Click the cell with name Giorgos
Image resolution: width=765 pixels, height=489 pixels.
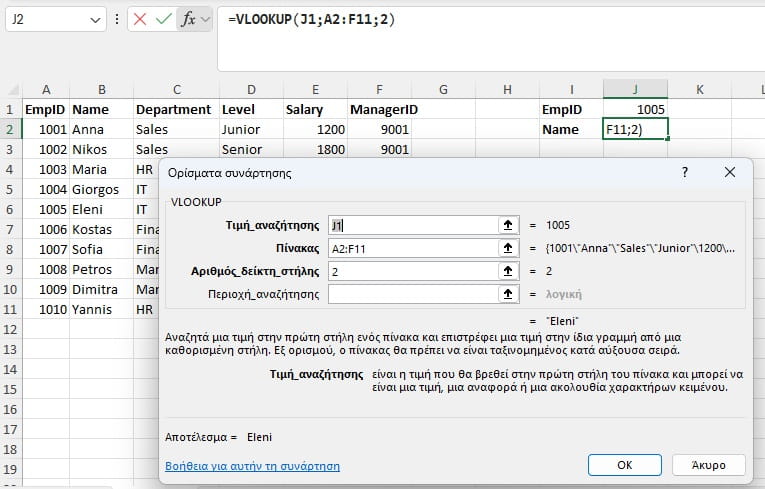pyautogui.click(x=101, y=189)
